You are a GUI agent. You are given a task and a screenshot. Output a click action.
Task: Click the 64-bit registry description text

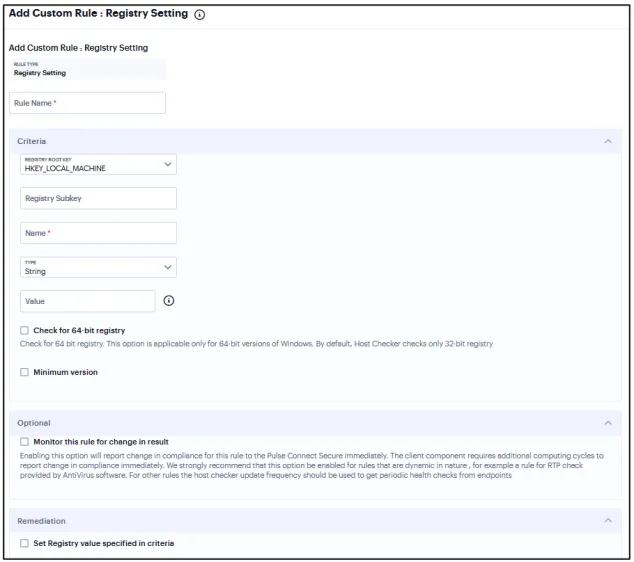256,344
